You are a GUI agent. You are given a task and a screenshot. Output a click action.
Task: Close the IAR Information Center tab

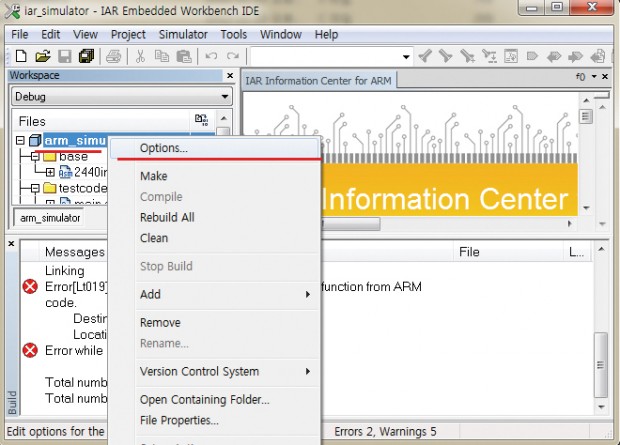click(605, 76)
